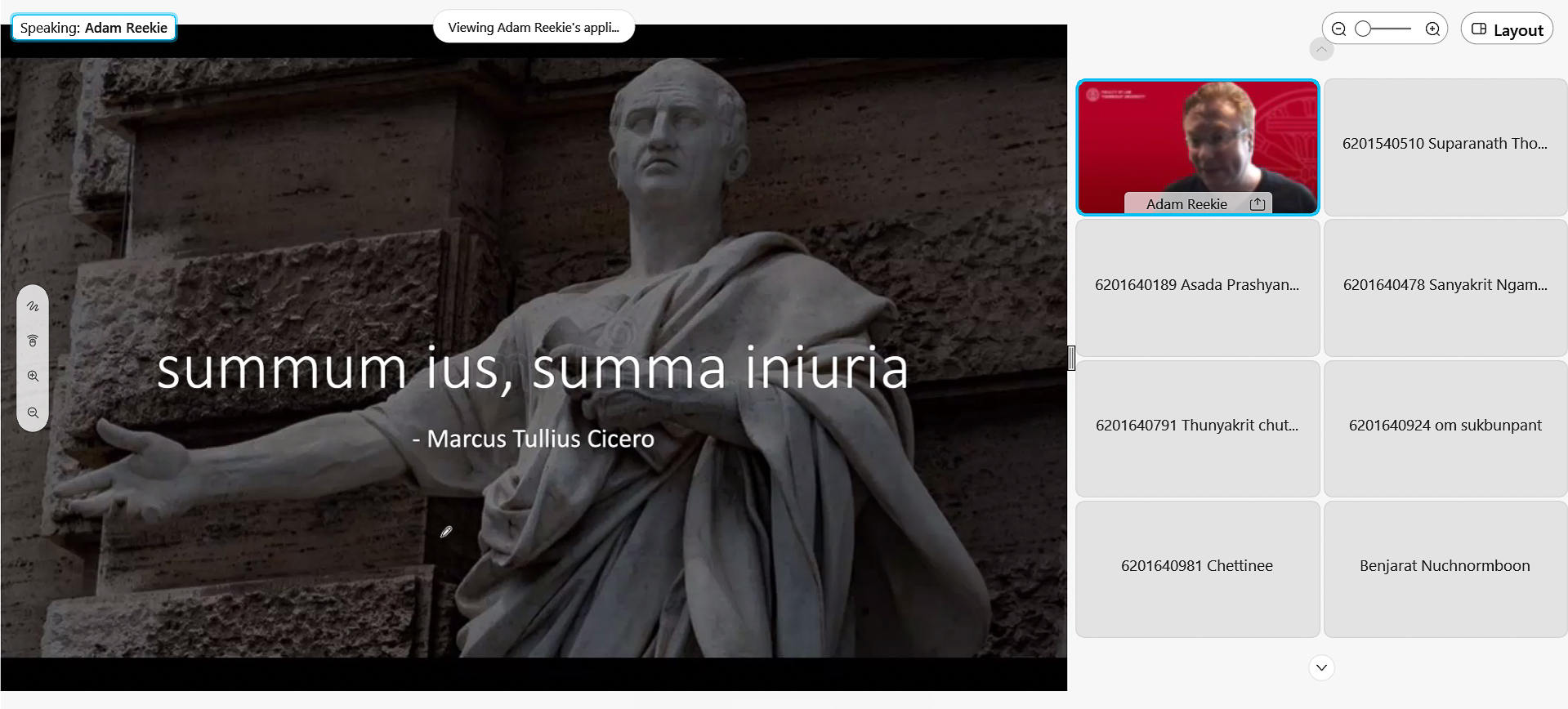
Task: Show previous participants with the up chevron
Action: coord(1321,50)
